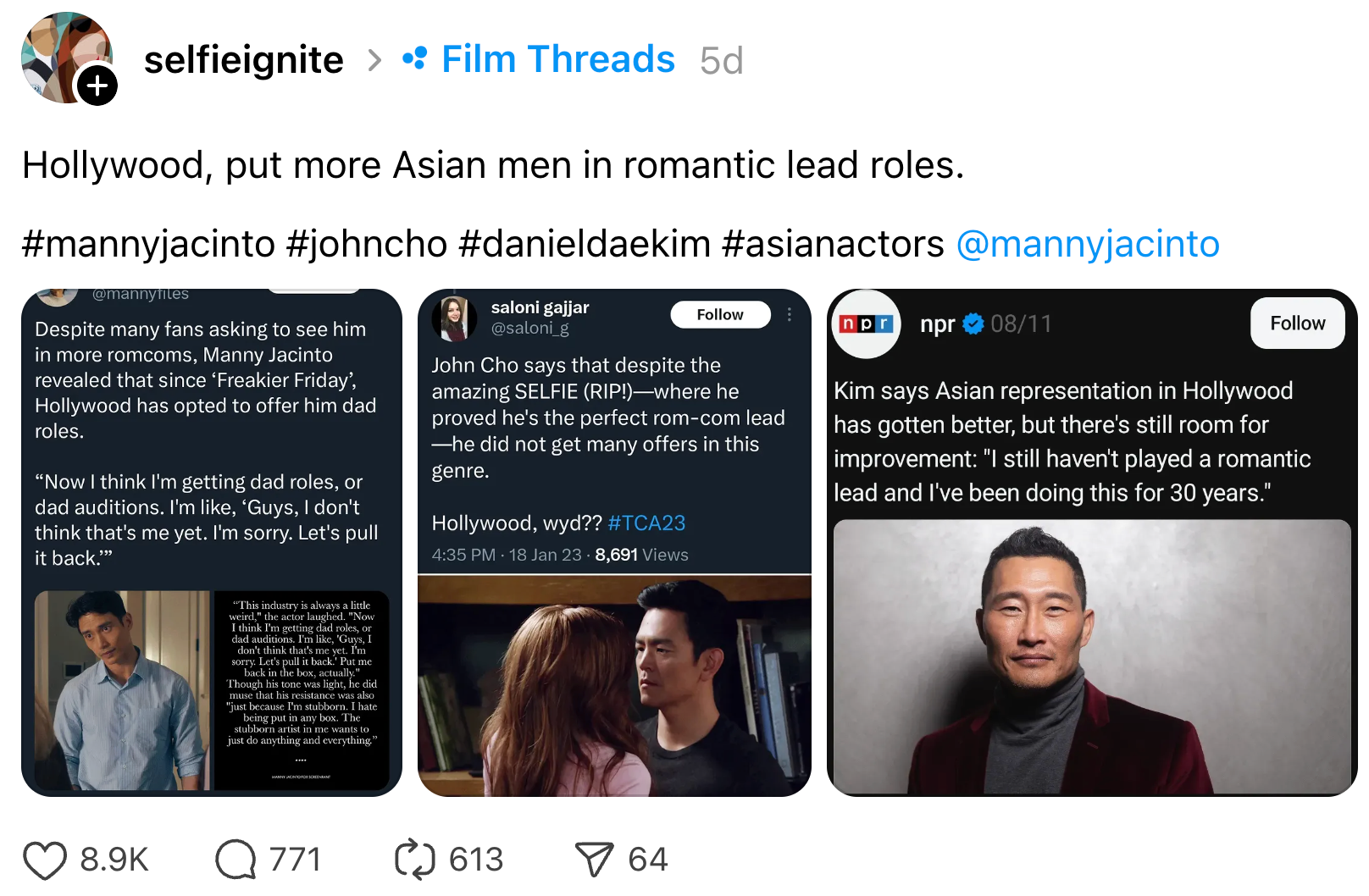The height and width of the screenshot is (896, 1369).
Task: Repost using the repost arrows icon
Action: [415, 860]
